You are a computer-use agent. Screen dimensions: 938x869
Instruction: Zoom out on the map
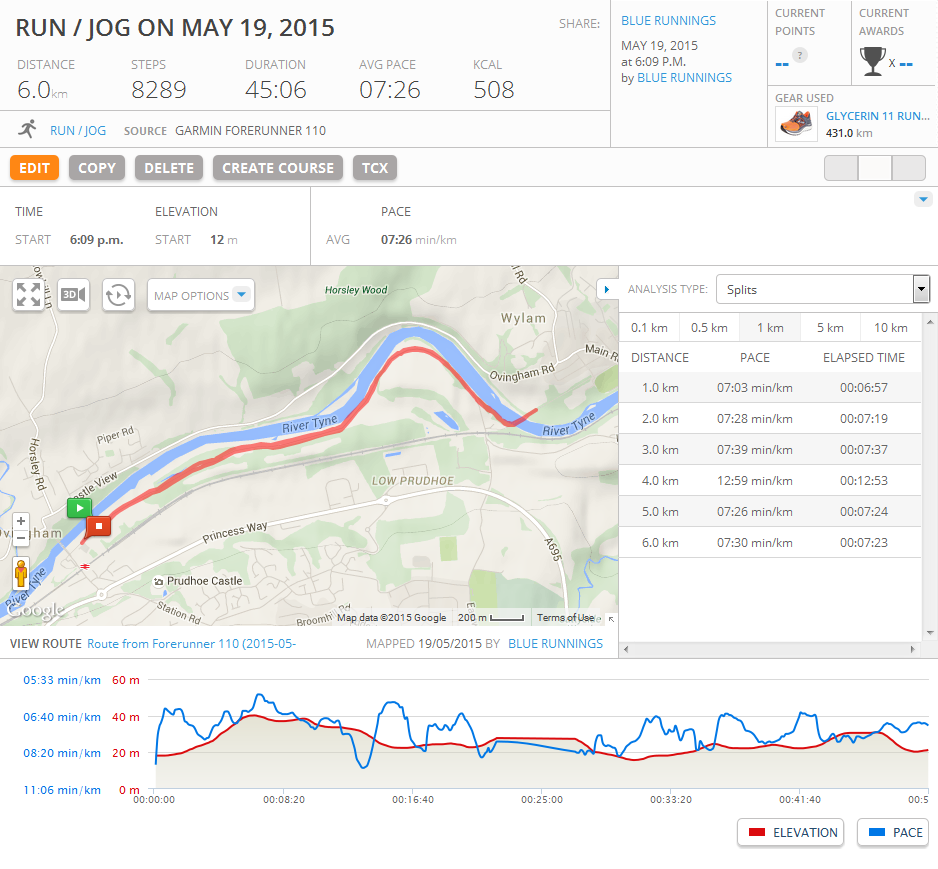coord(21,538)
